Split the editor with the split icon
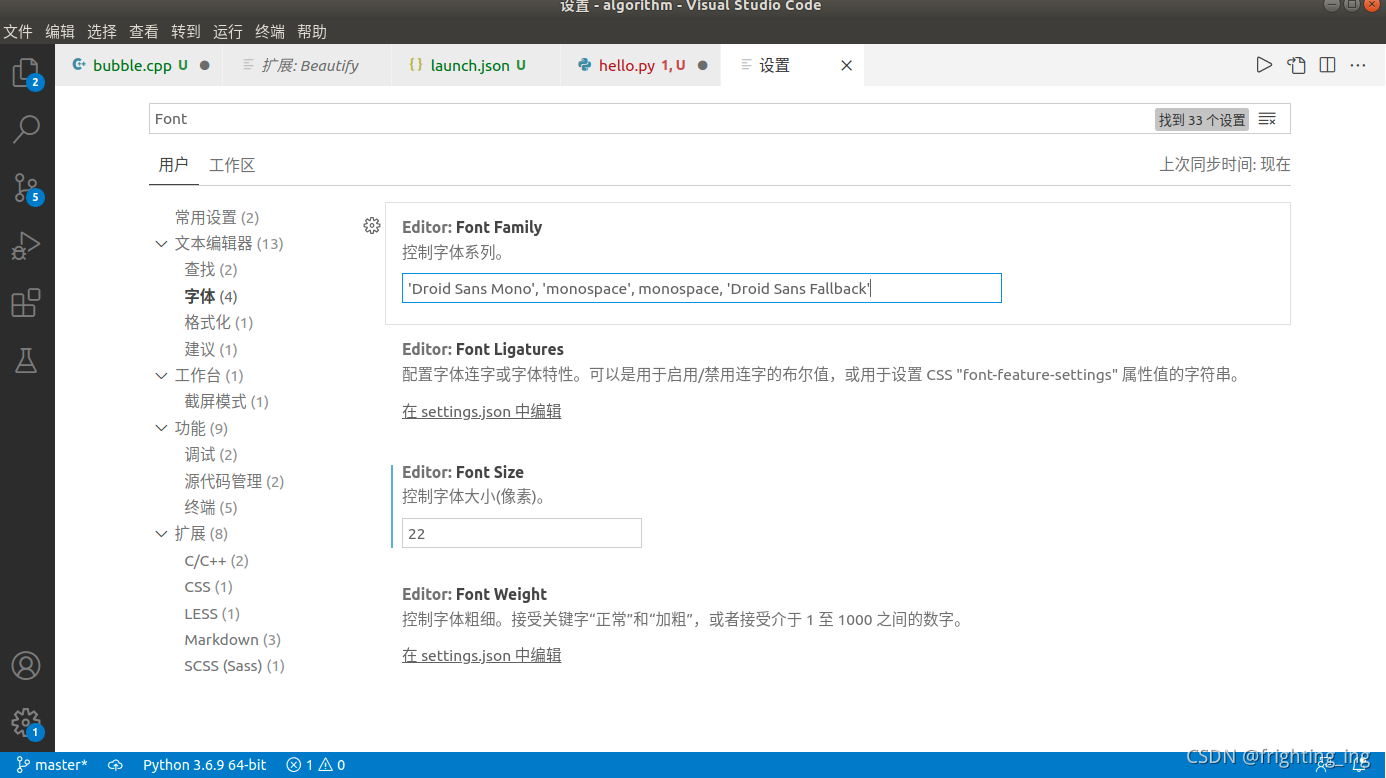Image resolution: width=1386 pixels, height=778 pixels. click(x=1327, y=64)
